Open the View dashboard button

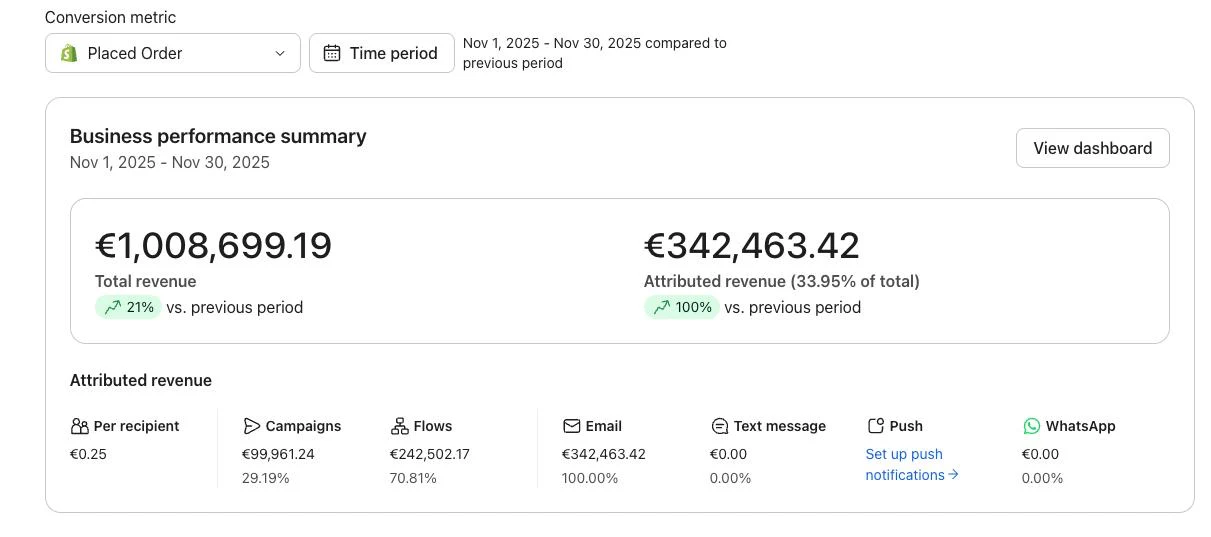point(1092,148)
